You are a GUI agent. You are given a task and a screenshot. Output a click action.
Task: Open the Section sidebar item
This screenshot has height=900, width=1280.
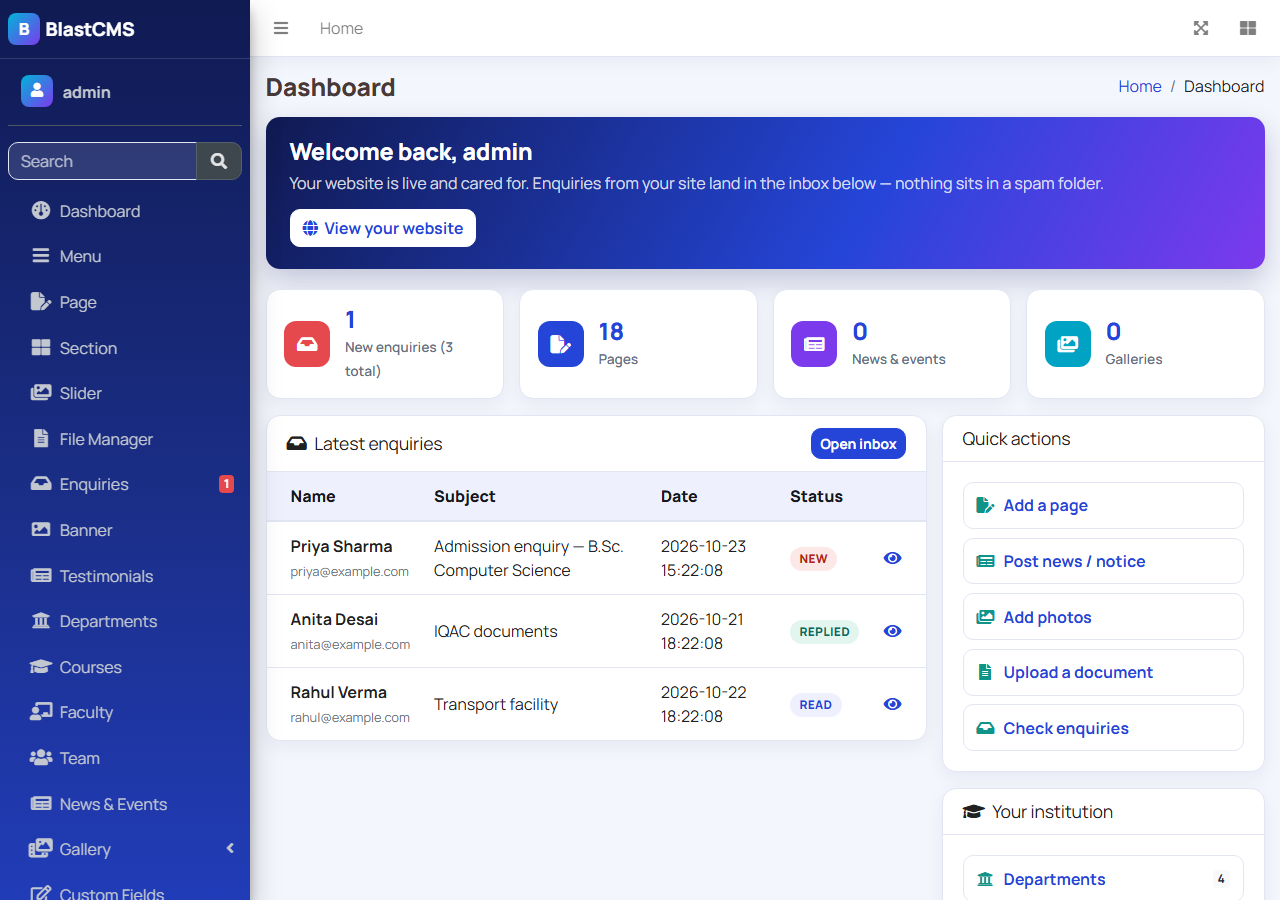[125, 348]
